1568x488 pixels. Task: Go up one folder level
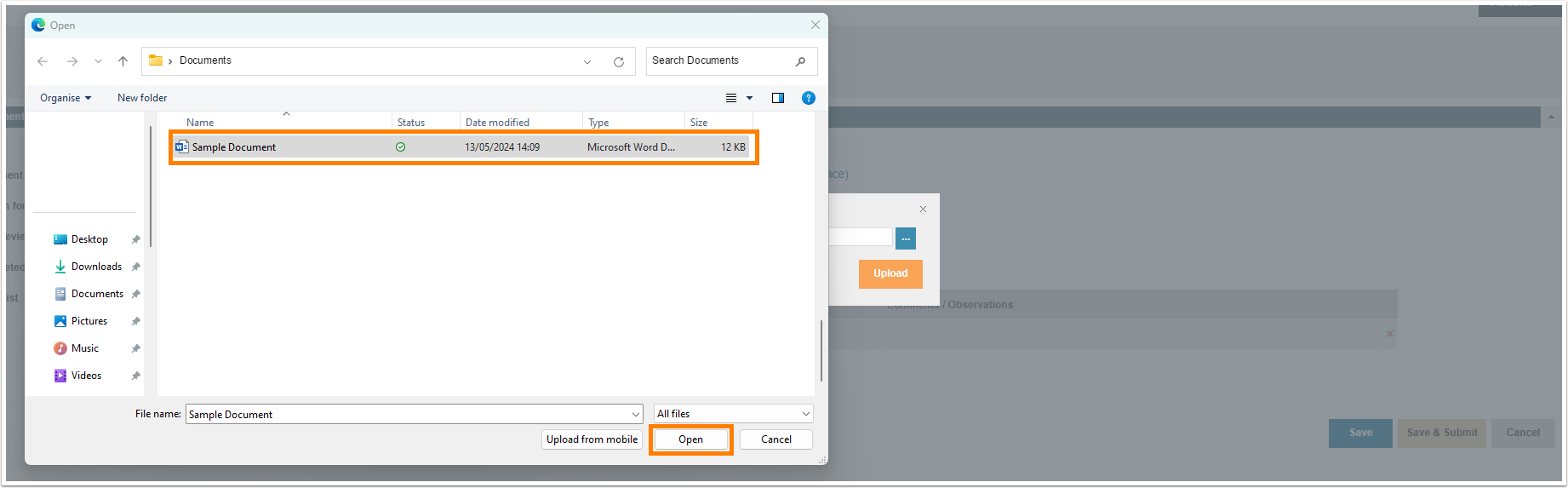[x=123, y=61]
